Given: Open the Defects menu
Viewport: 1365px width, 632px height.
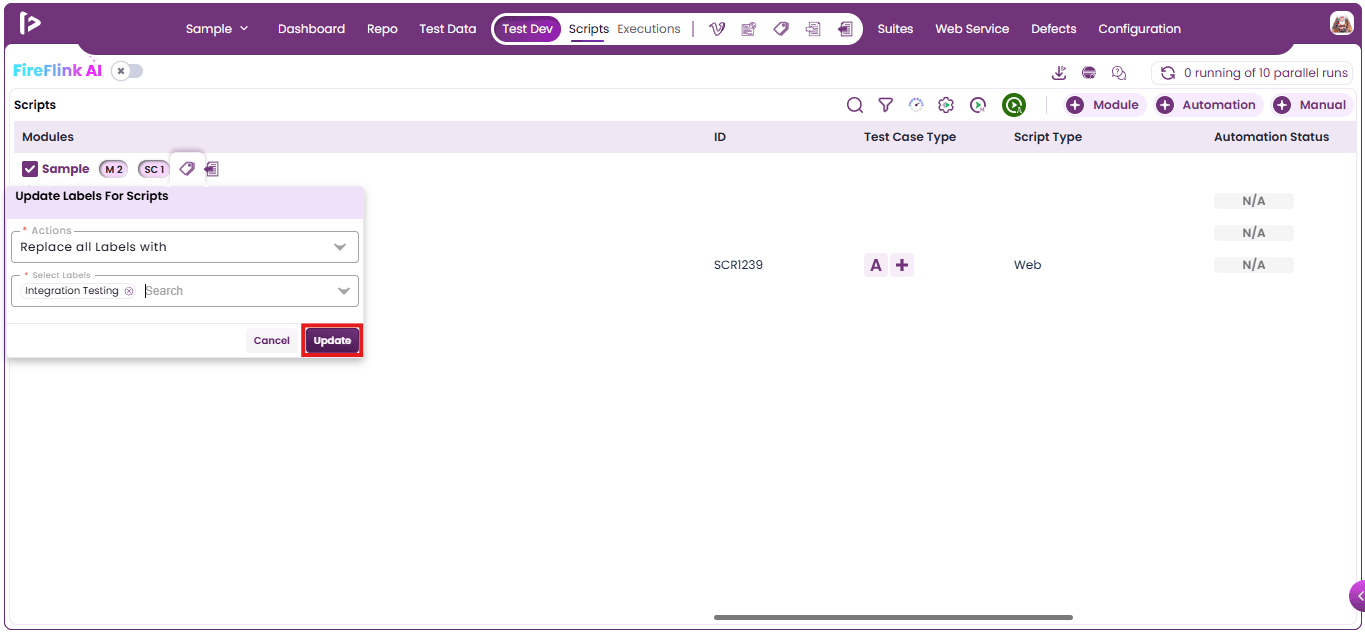Looking at the screenshot, I should click(x=1054, y=29).
